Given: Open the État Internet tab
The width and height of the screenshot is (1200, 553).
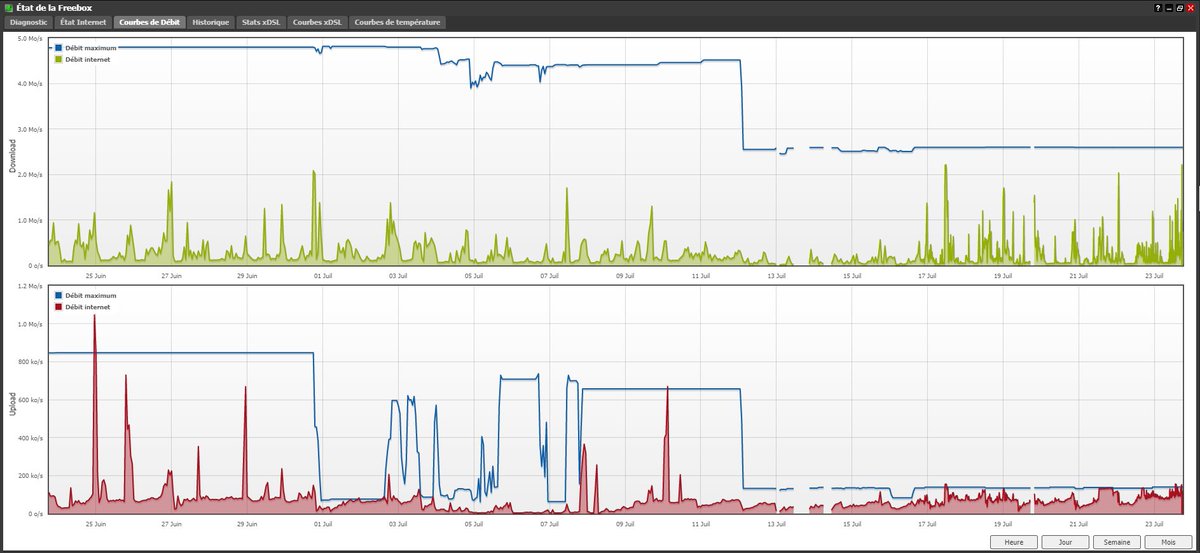Looking at the screenshot, I should coord(83,22).
